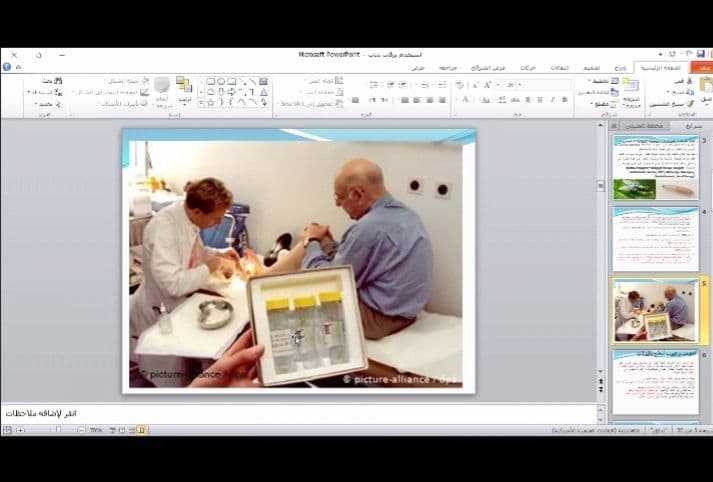This screenshot has width=713, height=482.
Task: Click the Paste icon in the clipboard group
Action: point(705,87)
